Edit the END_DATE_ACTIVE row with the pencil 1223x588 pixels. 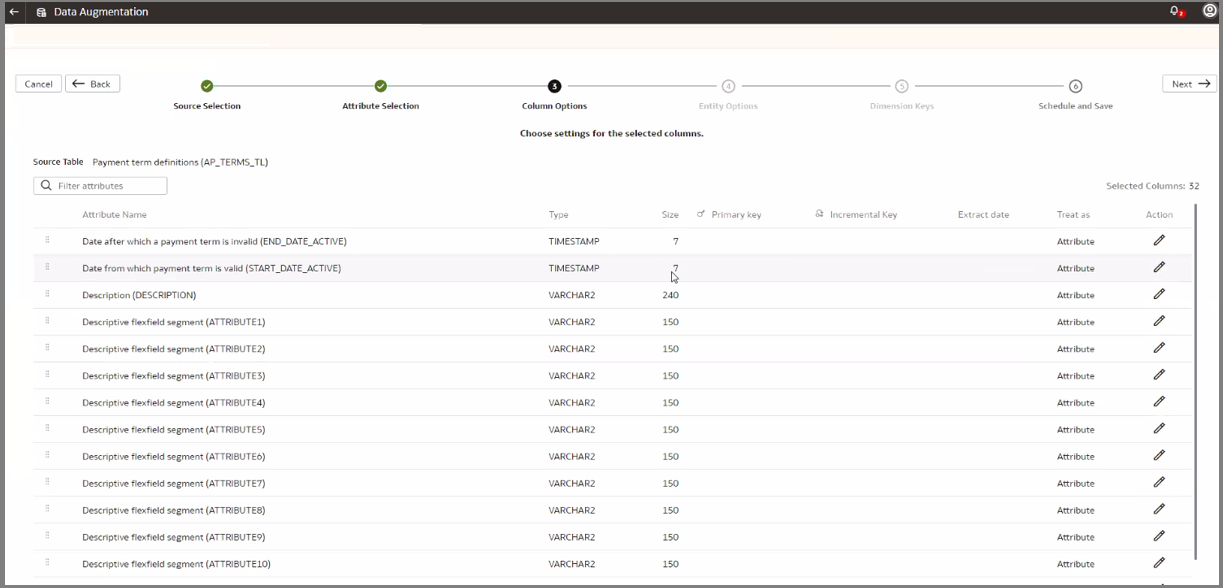tap(1159, 240)
